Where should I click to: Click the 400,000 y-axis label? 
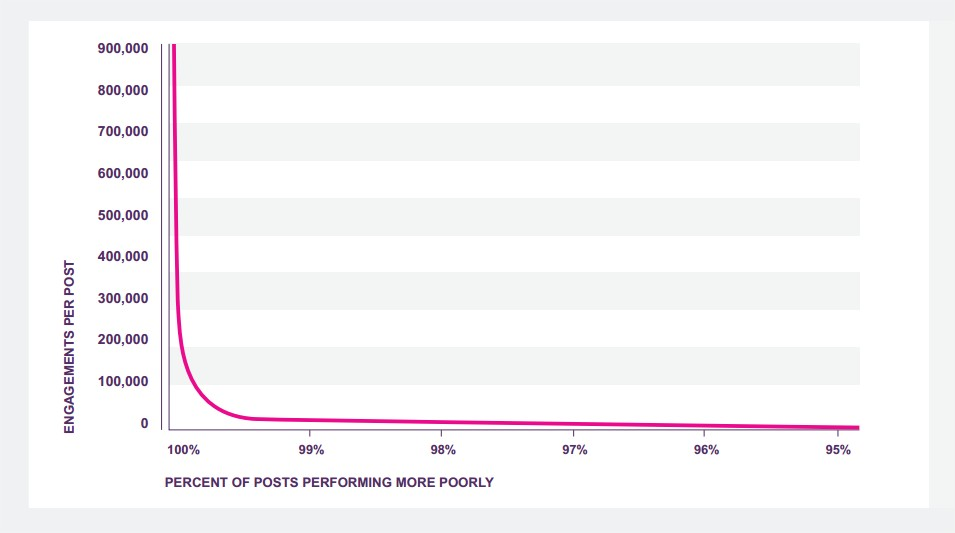point(123,256)
